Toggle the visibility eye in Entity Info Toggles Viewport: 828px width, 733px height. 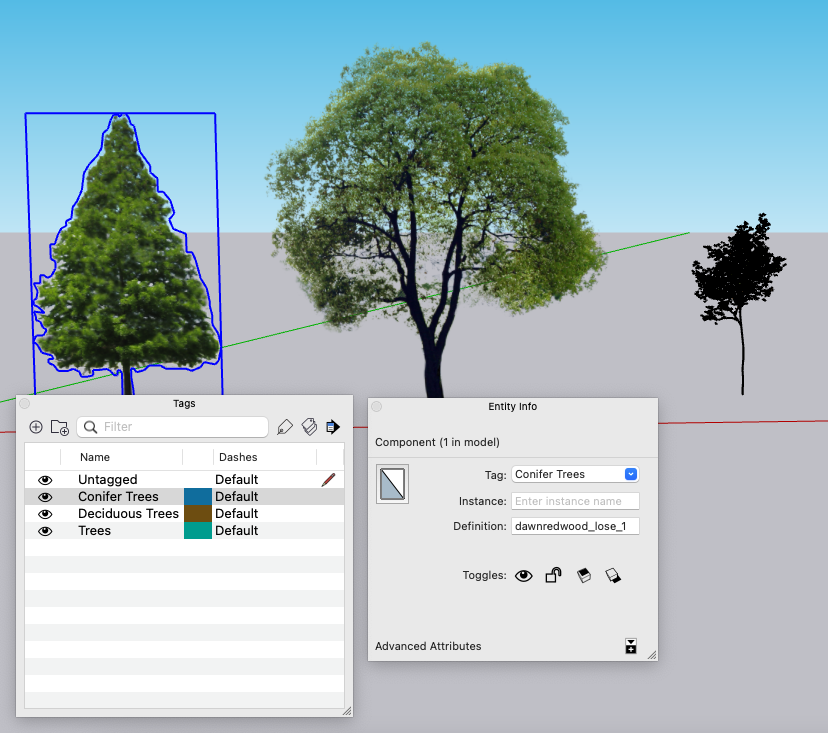tap(523, 575)
